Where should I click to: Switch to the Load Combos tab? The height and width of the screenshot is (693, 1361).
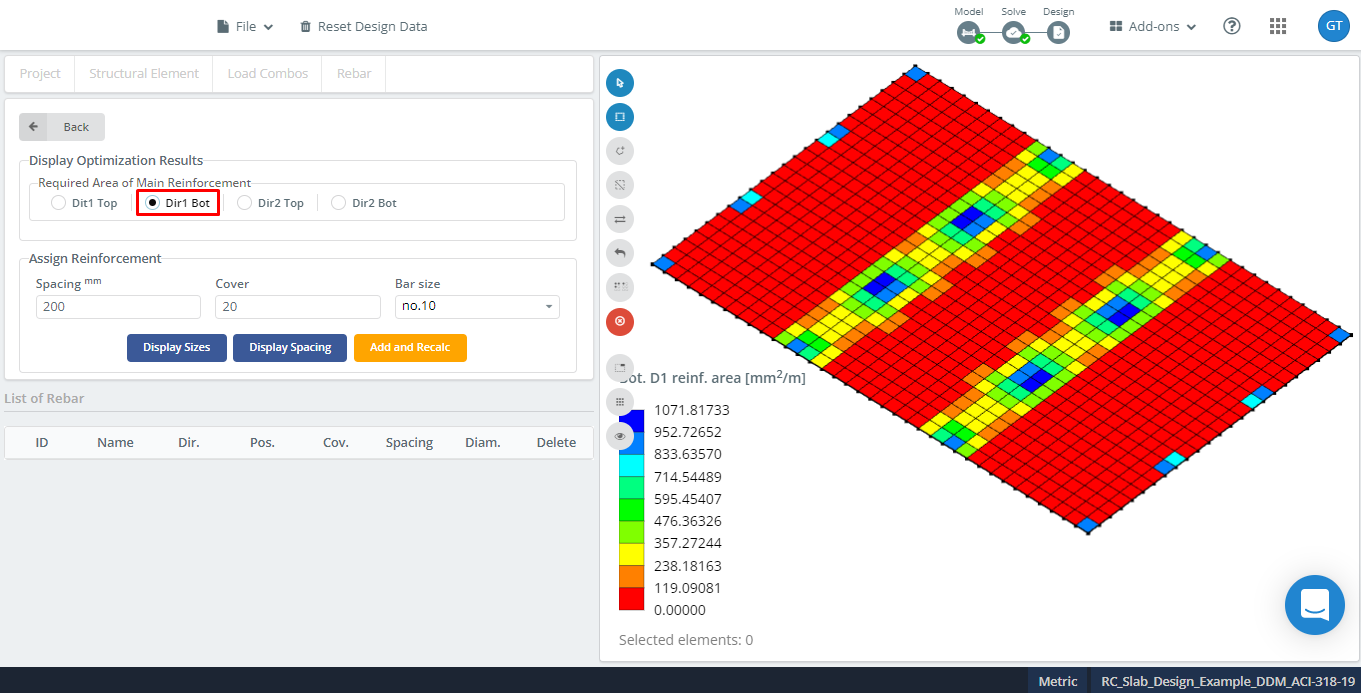pyautogui.click(x=266, y=73)
